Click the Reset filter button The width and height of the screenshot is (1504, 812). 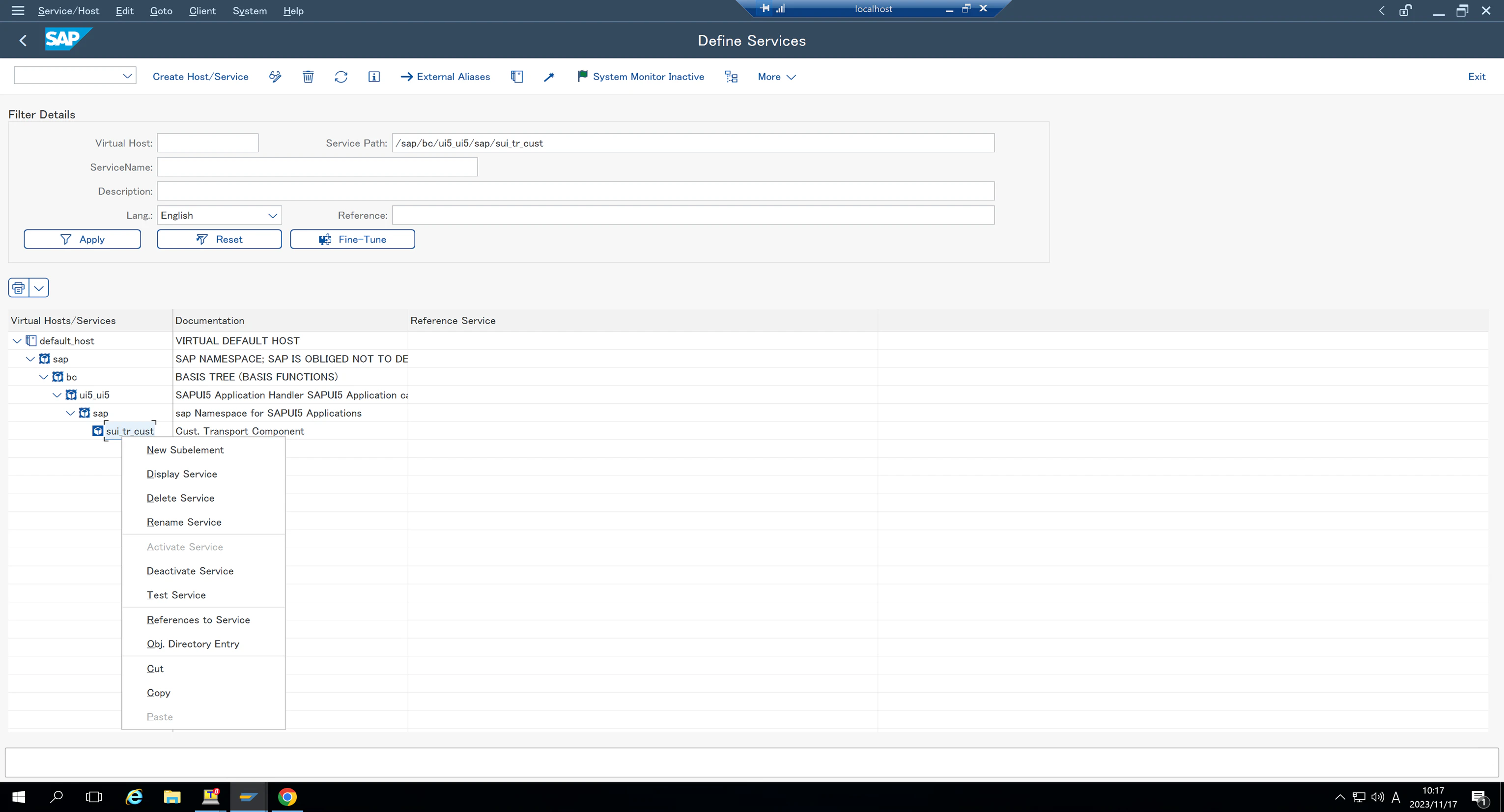(219, 239)
